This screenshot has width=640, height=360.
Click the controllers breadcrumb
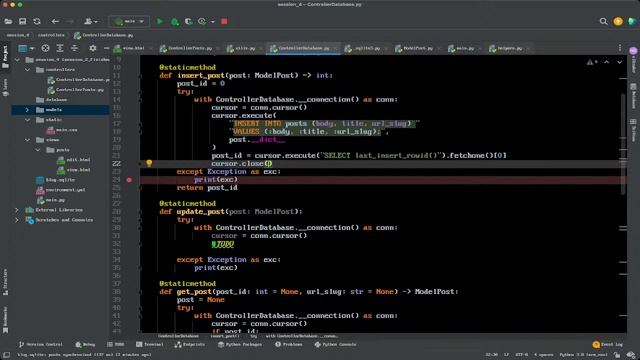coord(51,35)
